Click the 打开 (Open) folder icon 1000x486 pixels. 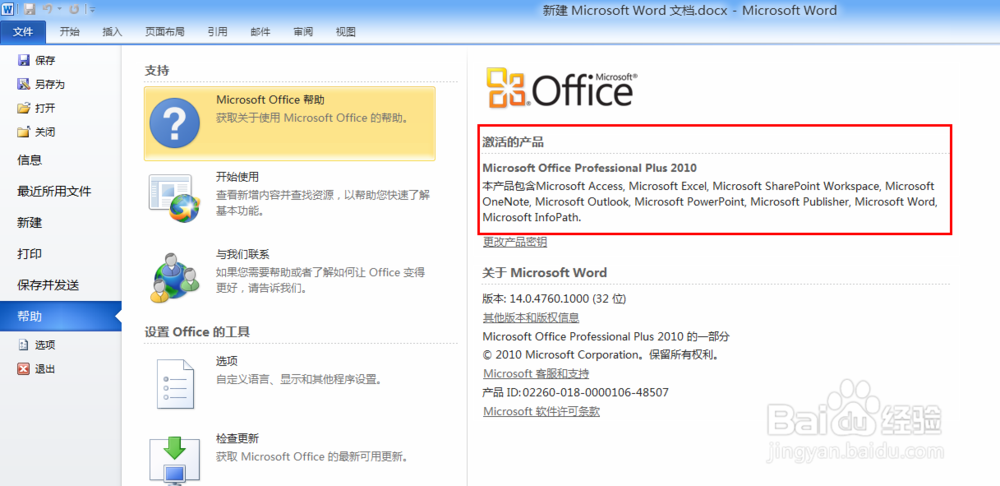click(24, 108)
